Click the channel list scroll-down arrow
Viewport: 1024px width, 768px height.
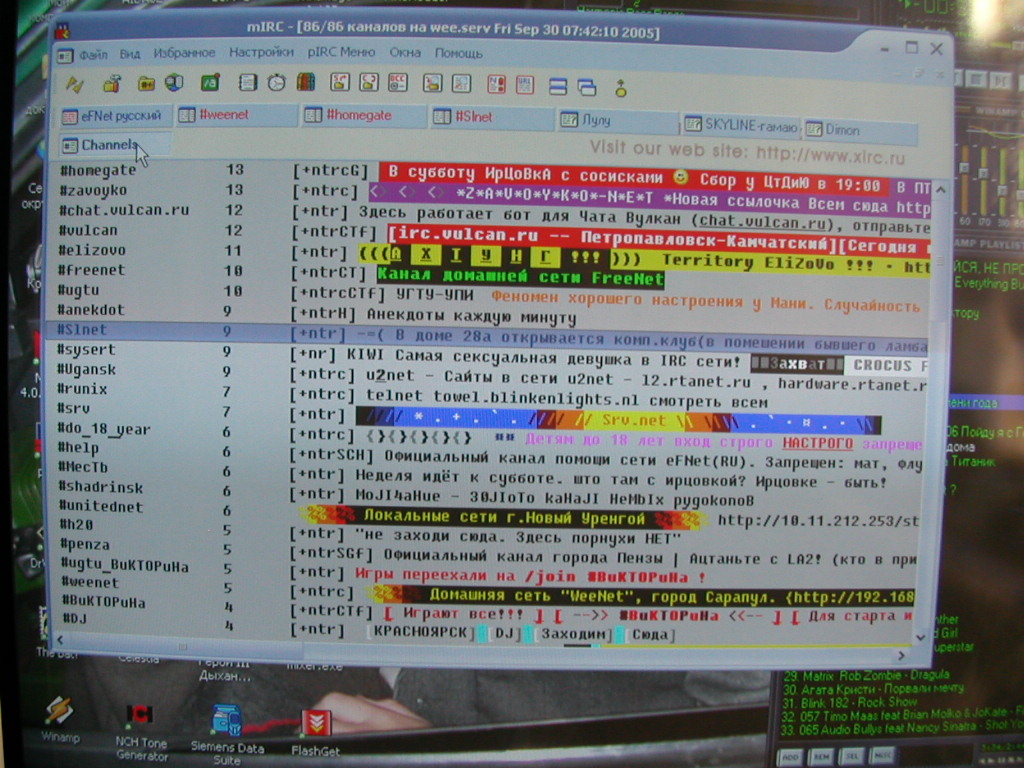click(920, 637)
